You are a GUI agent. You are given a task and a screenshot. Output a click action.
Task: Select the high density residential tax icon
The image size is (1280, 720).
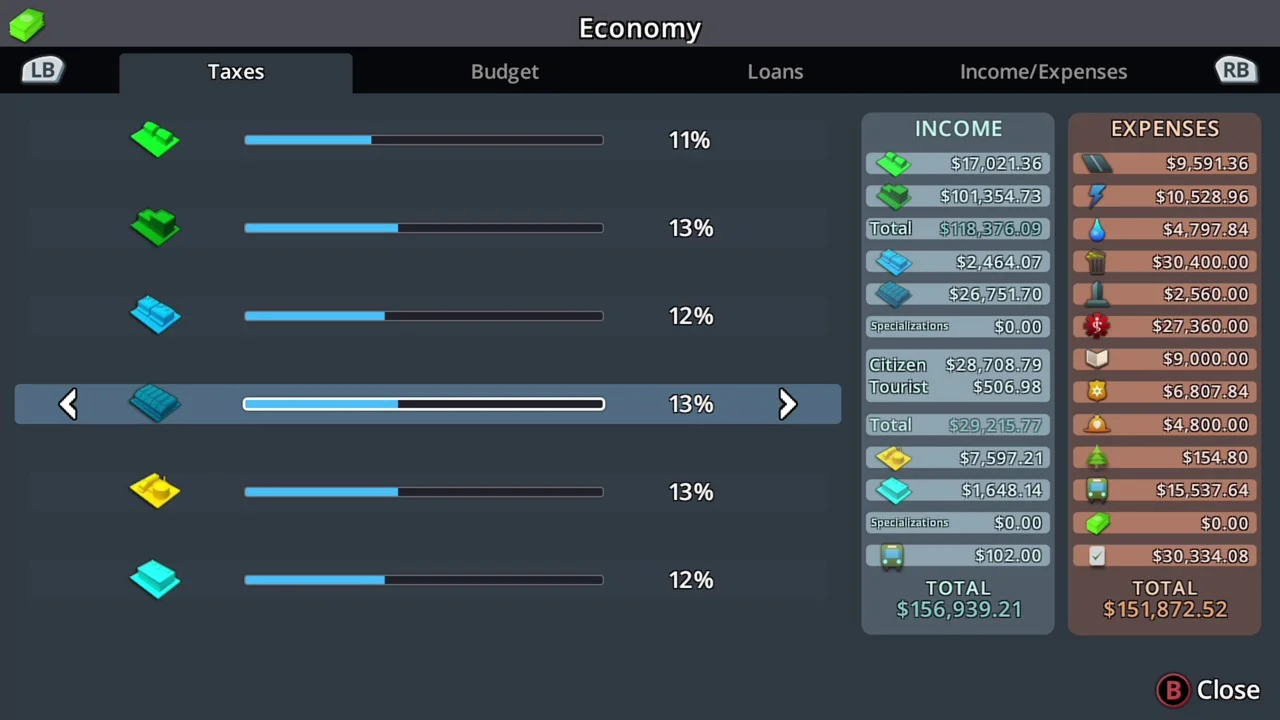coord(155,228)
